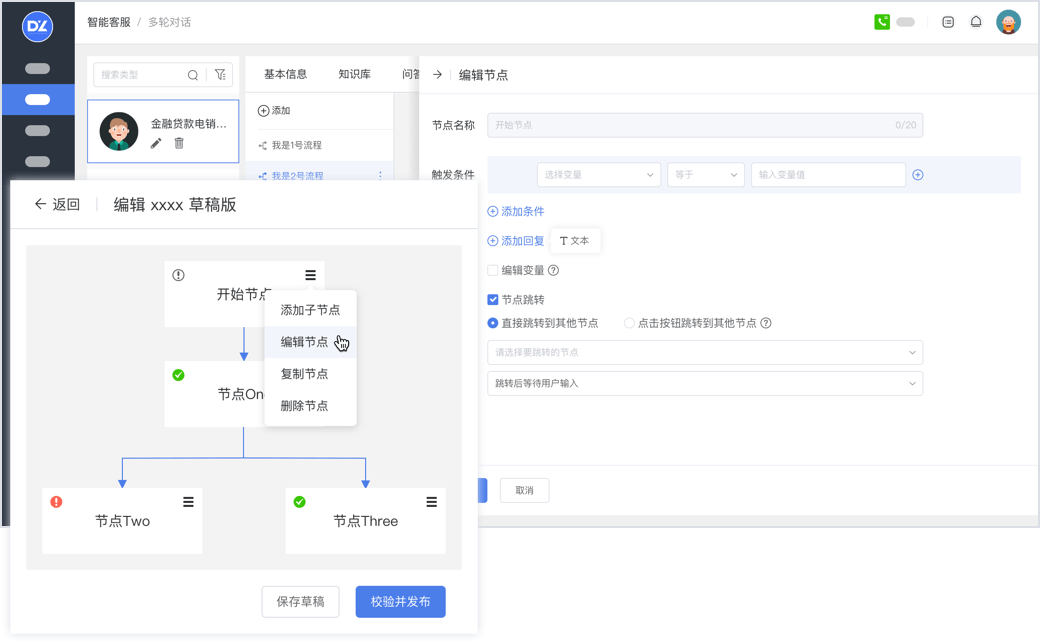Select the 点击按钮跳转到其他节点 radio option
The width and height of the screenshot is (1040, 644).
pos(632,322)
